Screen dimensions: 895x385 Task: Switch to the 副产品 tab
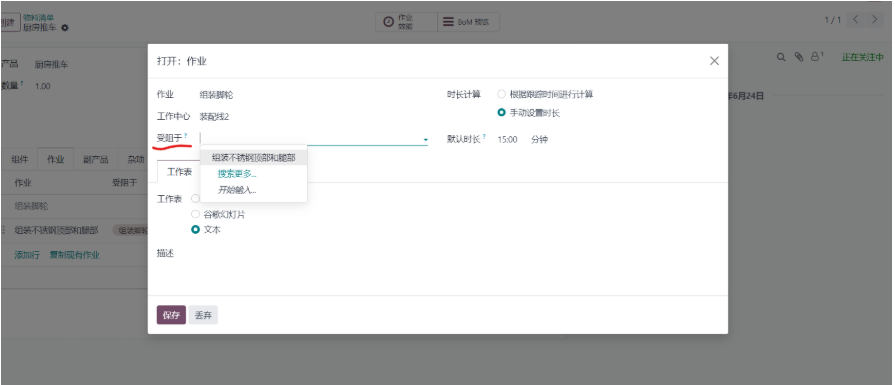click(95, 160)
